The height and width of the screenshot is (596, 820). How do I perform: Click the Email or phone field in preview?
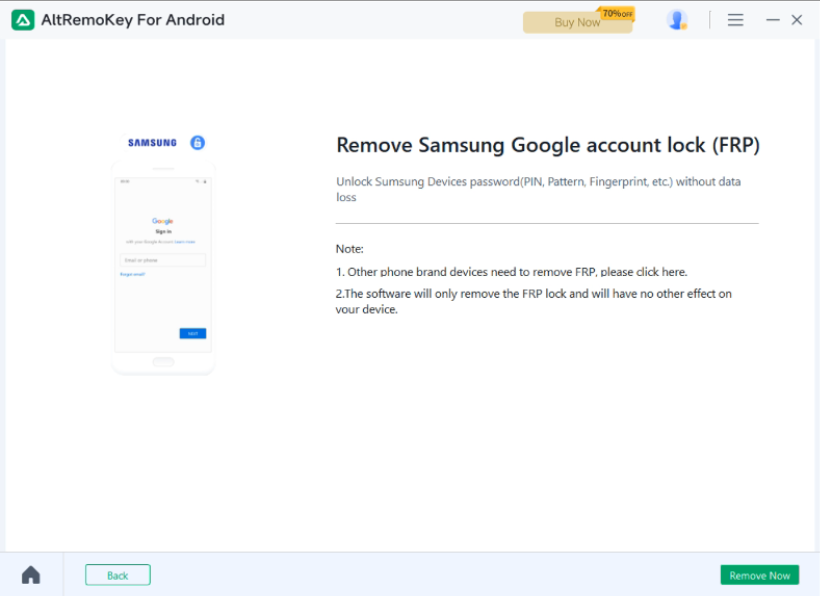[x=163, y=260]
